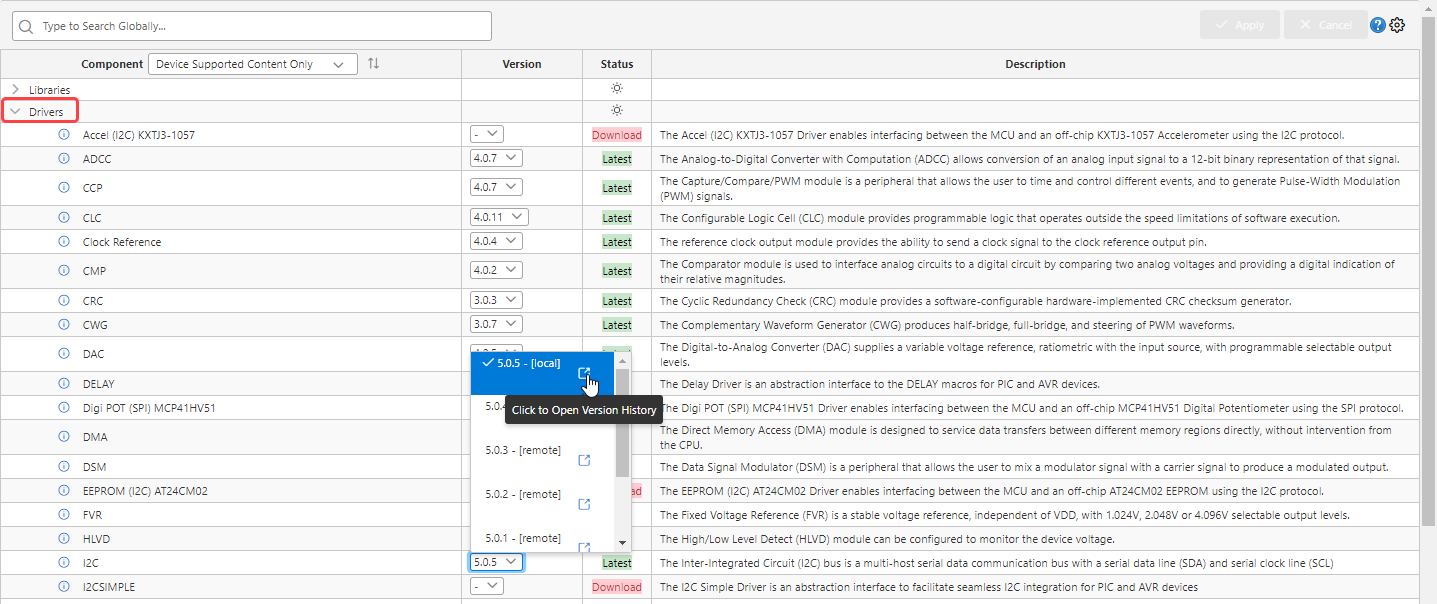Click the component sort arrows icon
1437x604 pixels.
pyautogui.click(x=373, y=64)
